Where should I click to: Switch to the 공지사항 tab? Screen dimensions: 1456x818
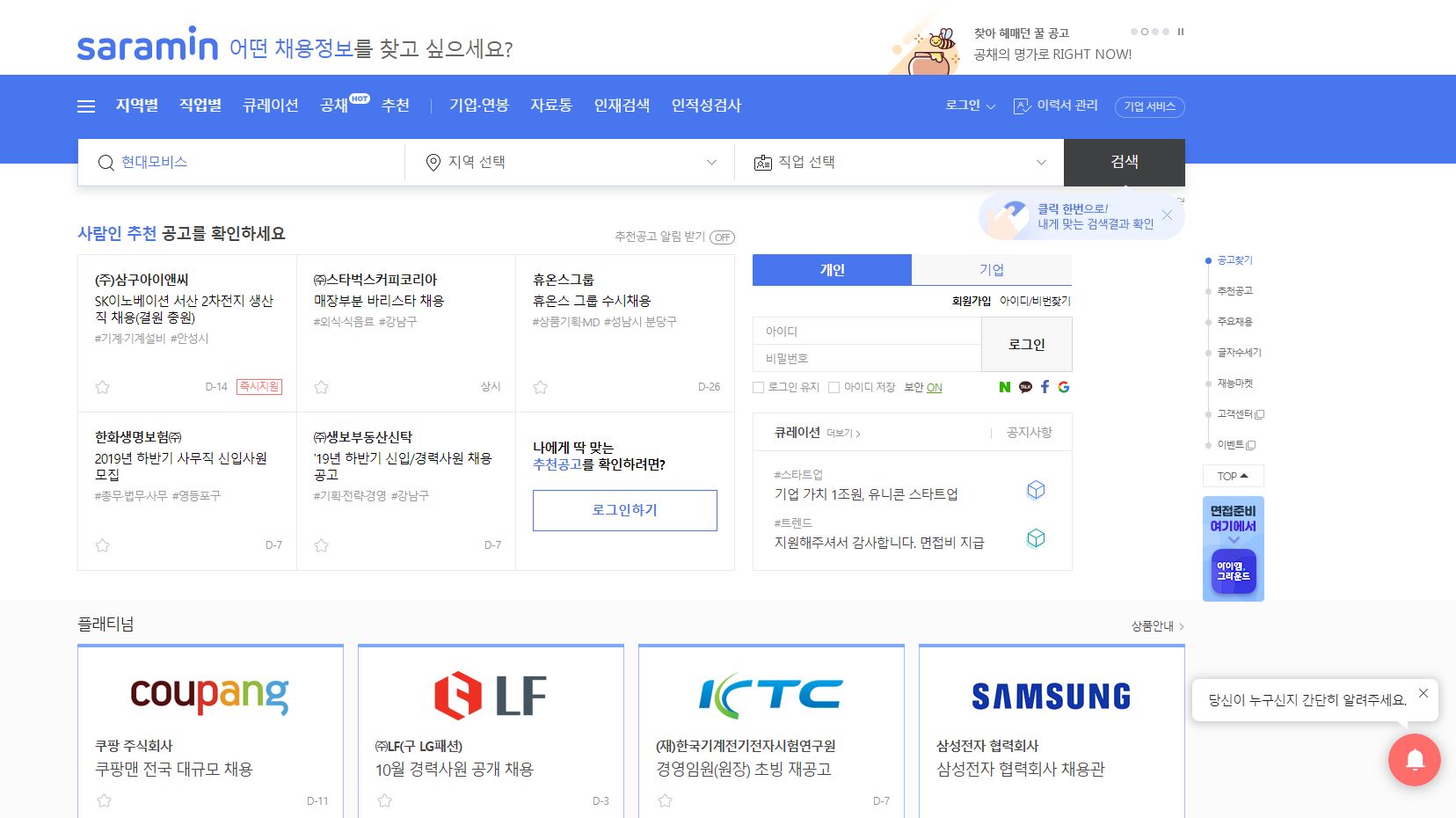click(x=1029, y=433)
